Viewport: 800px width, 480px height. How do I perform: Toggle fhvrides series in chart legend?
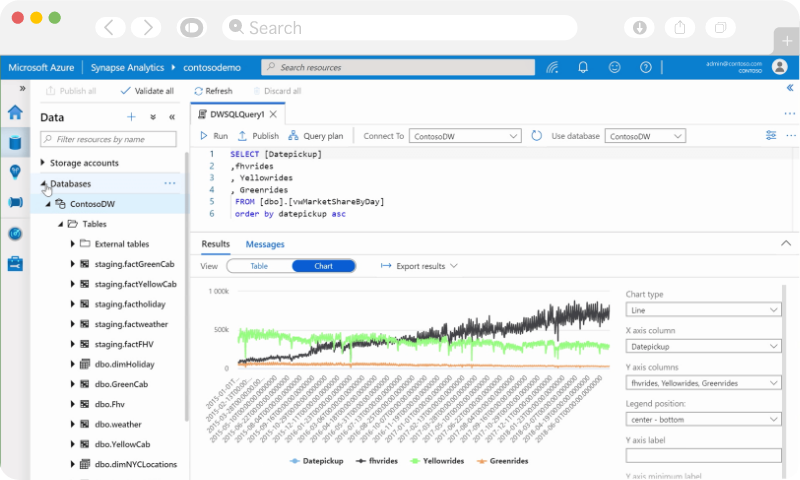377,461
